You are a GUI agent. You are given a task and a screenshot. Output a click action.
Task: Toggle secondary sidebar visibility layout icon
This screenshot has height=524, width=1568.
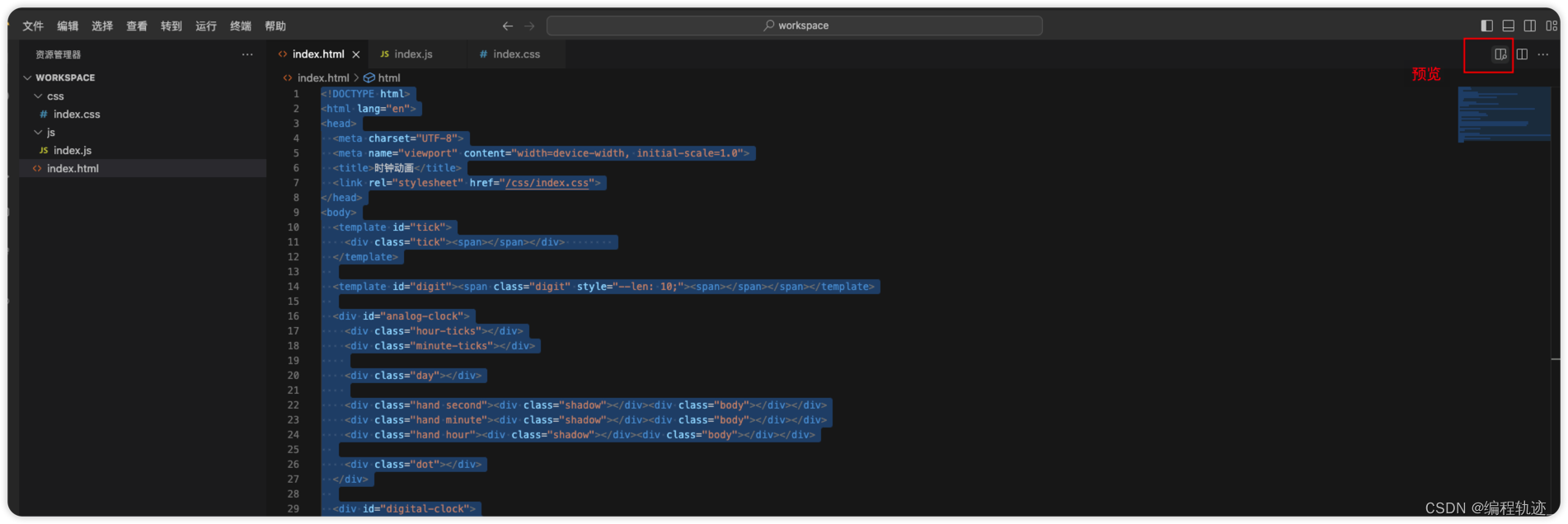[x=1530, y=26]
